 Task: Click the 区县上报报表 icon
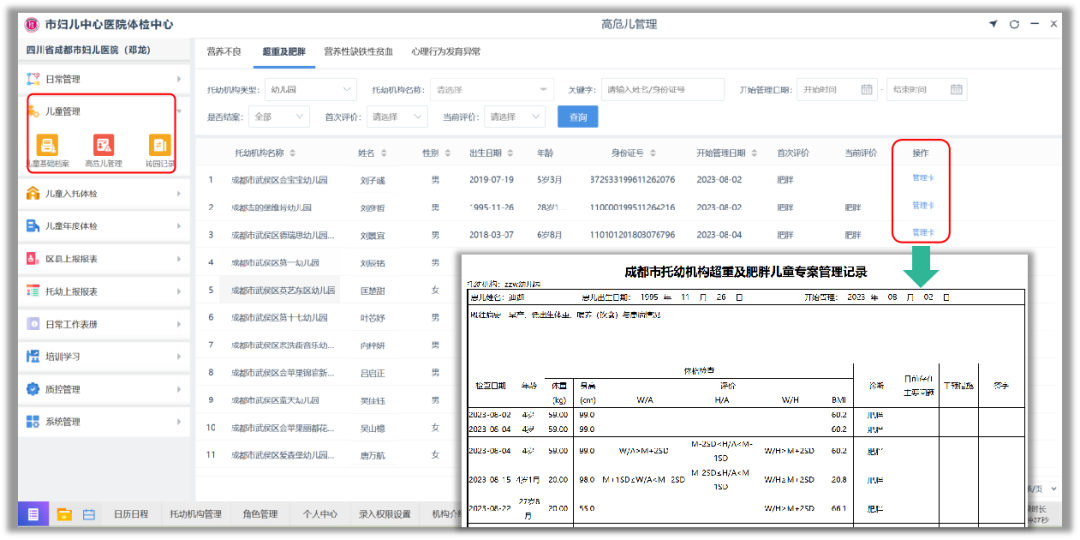pos(31,259)
